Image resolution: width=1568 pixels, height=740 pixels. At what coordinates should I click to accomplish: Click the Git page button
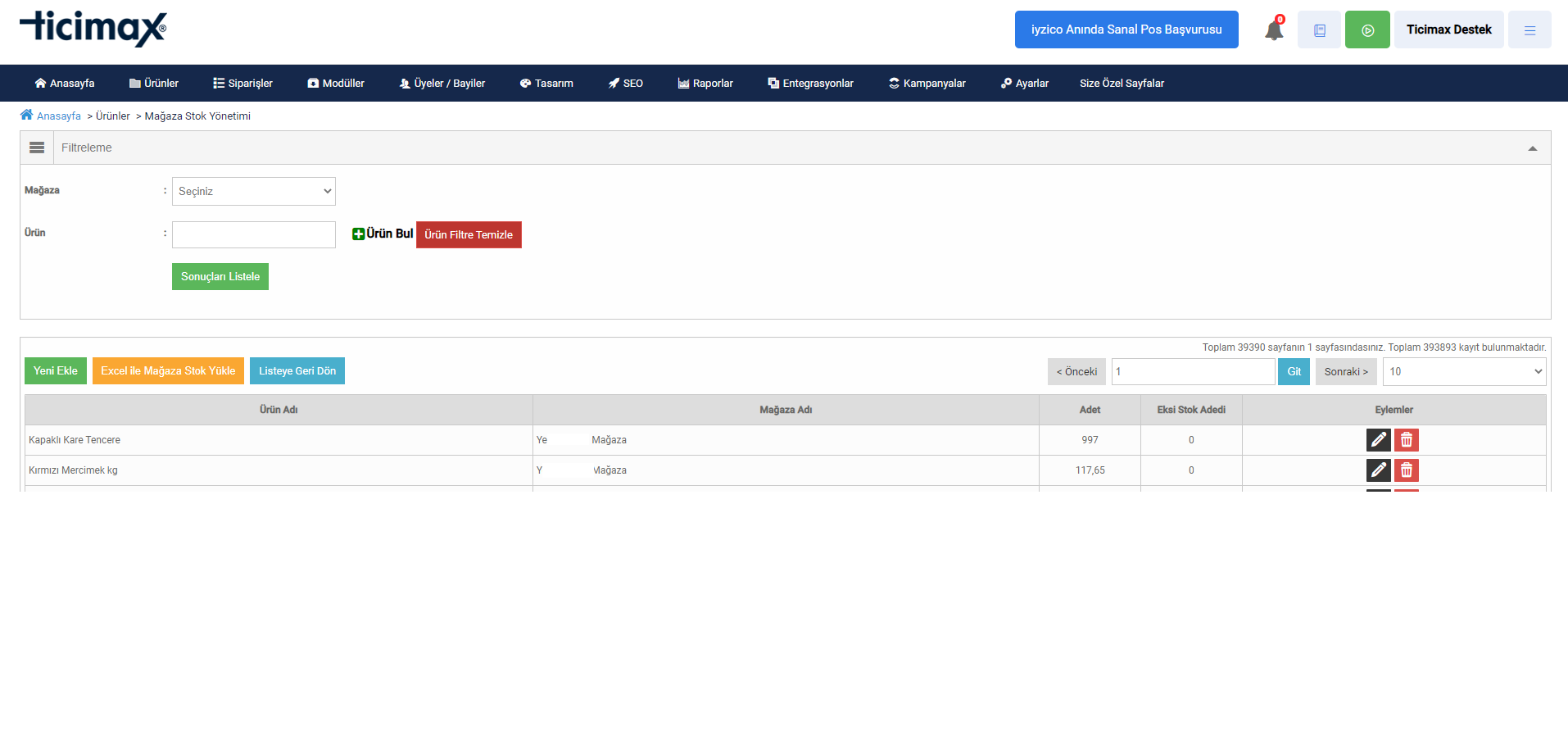pyautogui.click(x=1294, y=371)
